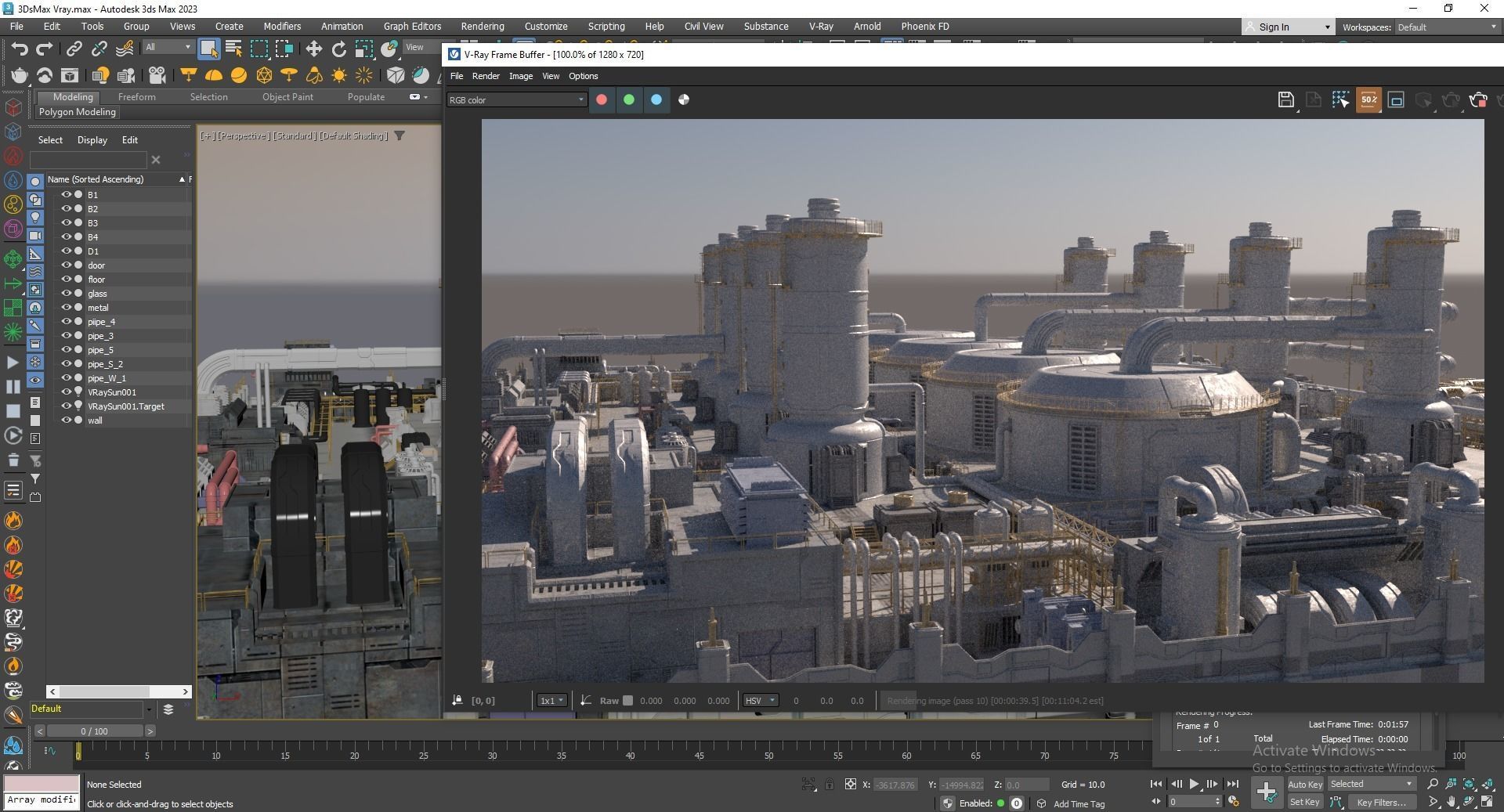Click follow mouse render icon in Frame Buffer
Screen dimensions: 1504x812
point(1340,99)
